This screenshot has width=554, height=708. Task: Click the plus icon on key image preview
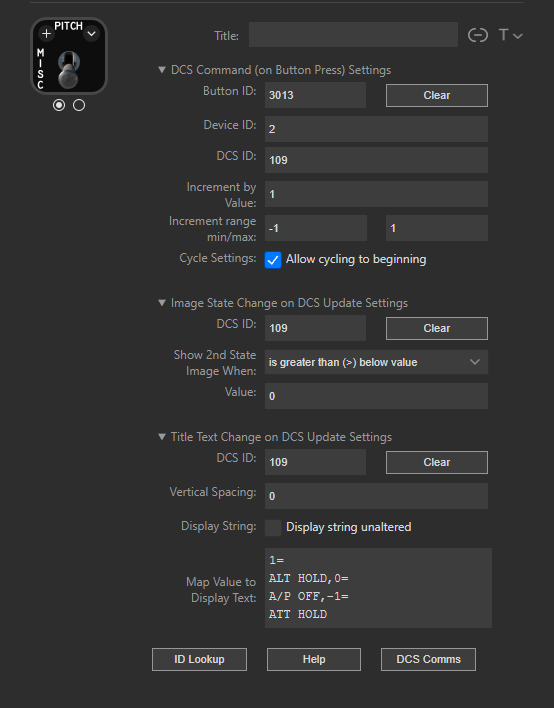(x=46, y=33)
